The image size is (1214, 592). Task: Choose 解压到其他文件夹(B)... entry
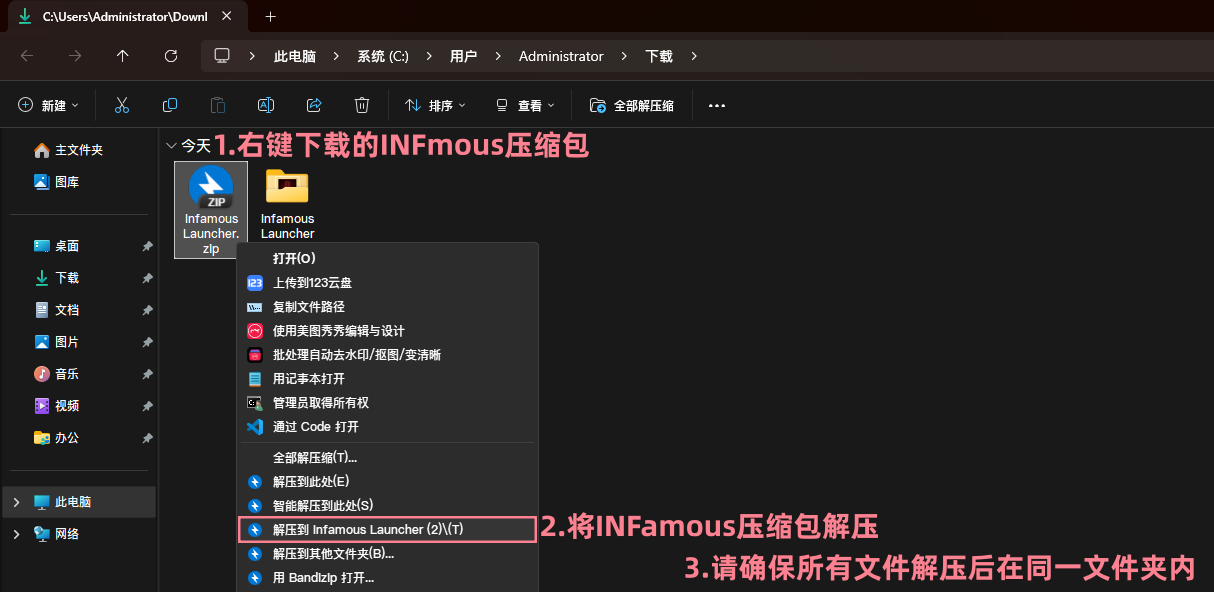[x=388, y=554]
